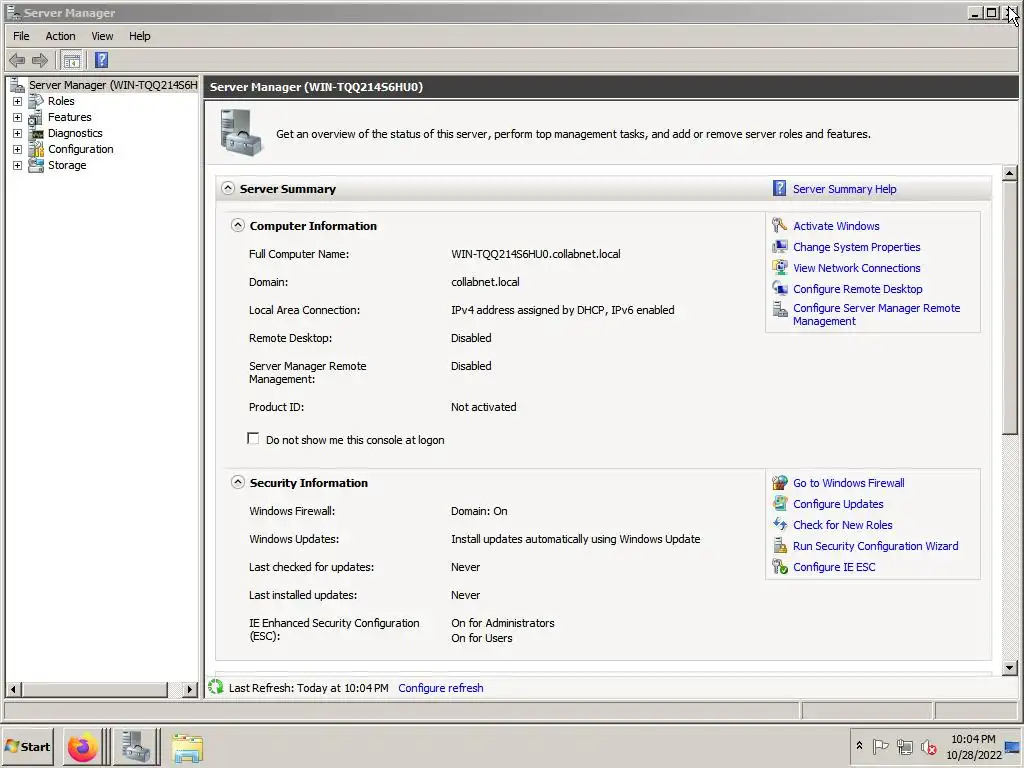Open the Action menu

pos(60,36)
